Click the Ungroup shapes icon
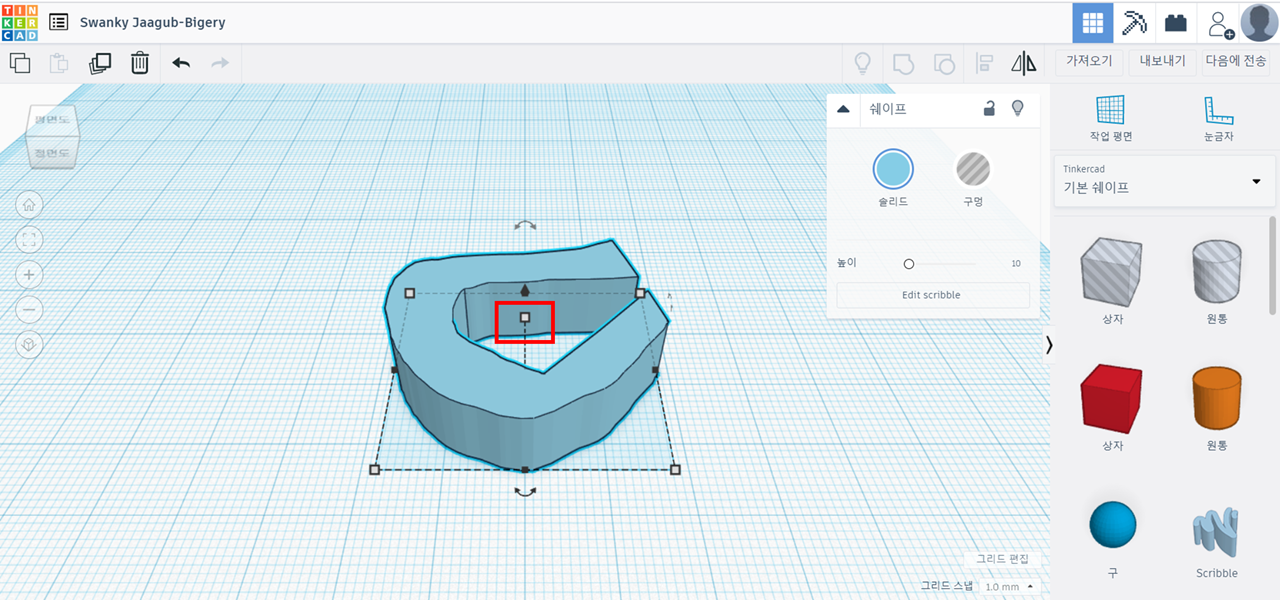 pos(943,63)
